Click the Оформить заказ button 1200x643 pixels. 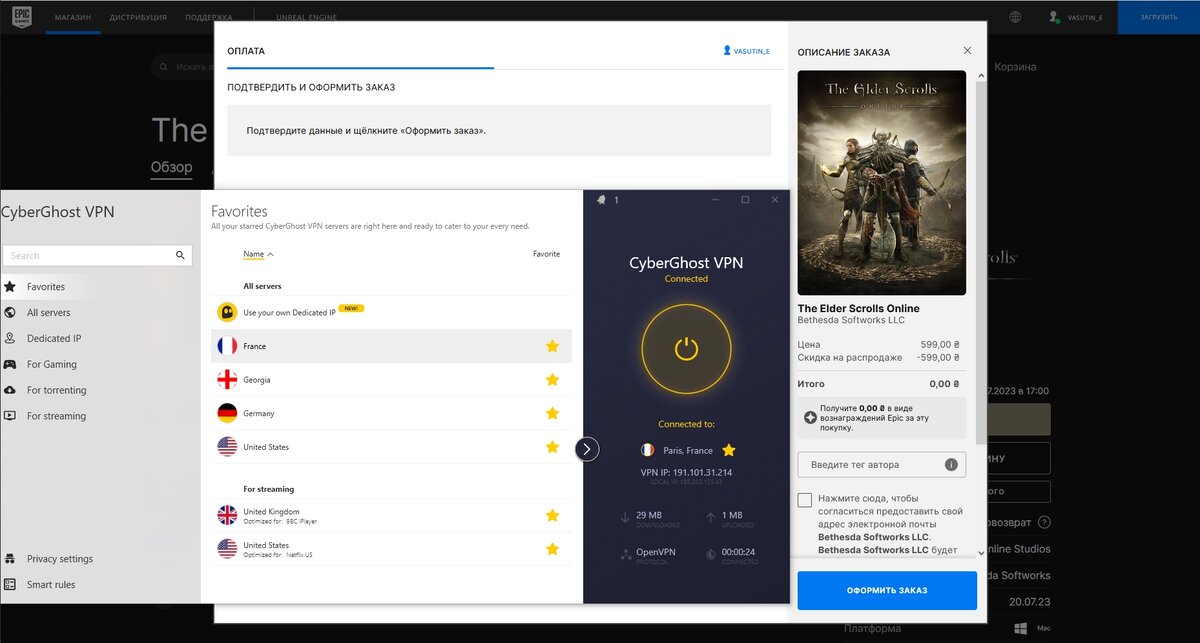887,590
